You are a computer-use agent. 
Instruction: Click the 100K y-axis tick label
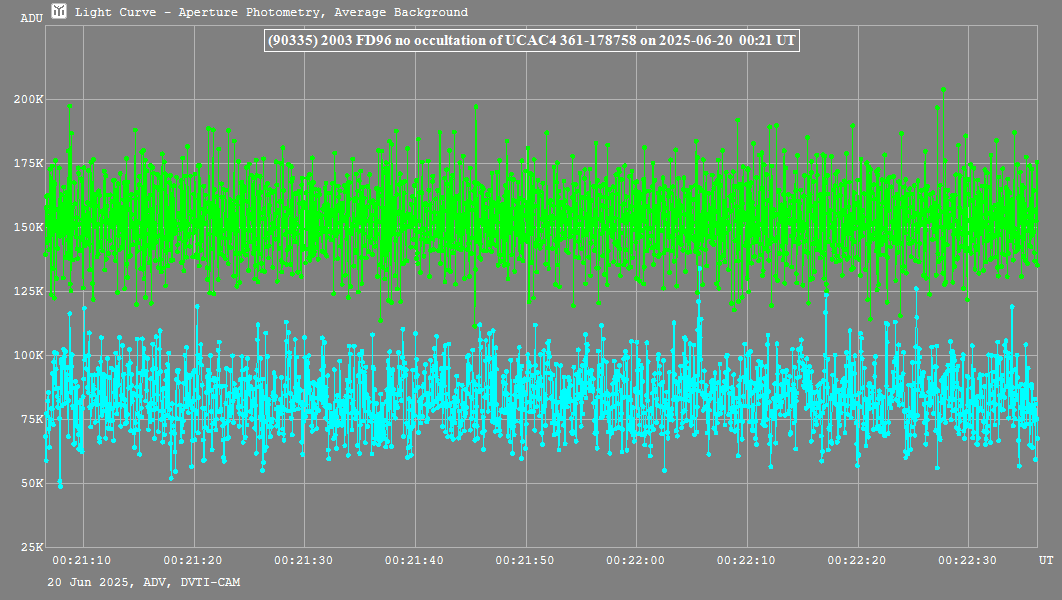click(28, 356)
